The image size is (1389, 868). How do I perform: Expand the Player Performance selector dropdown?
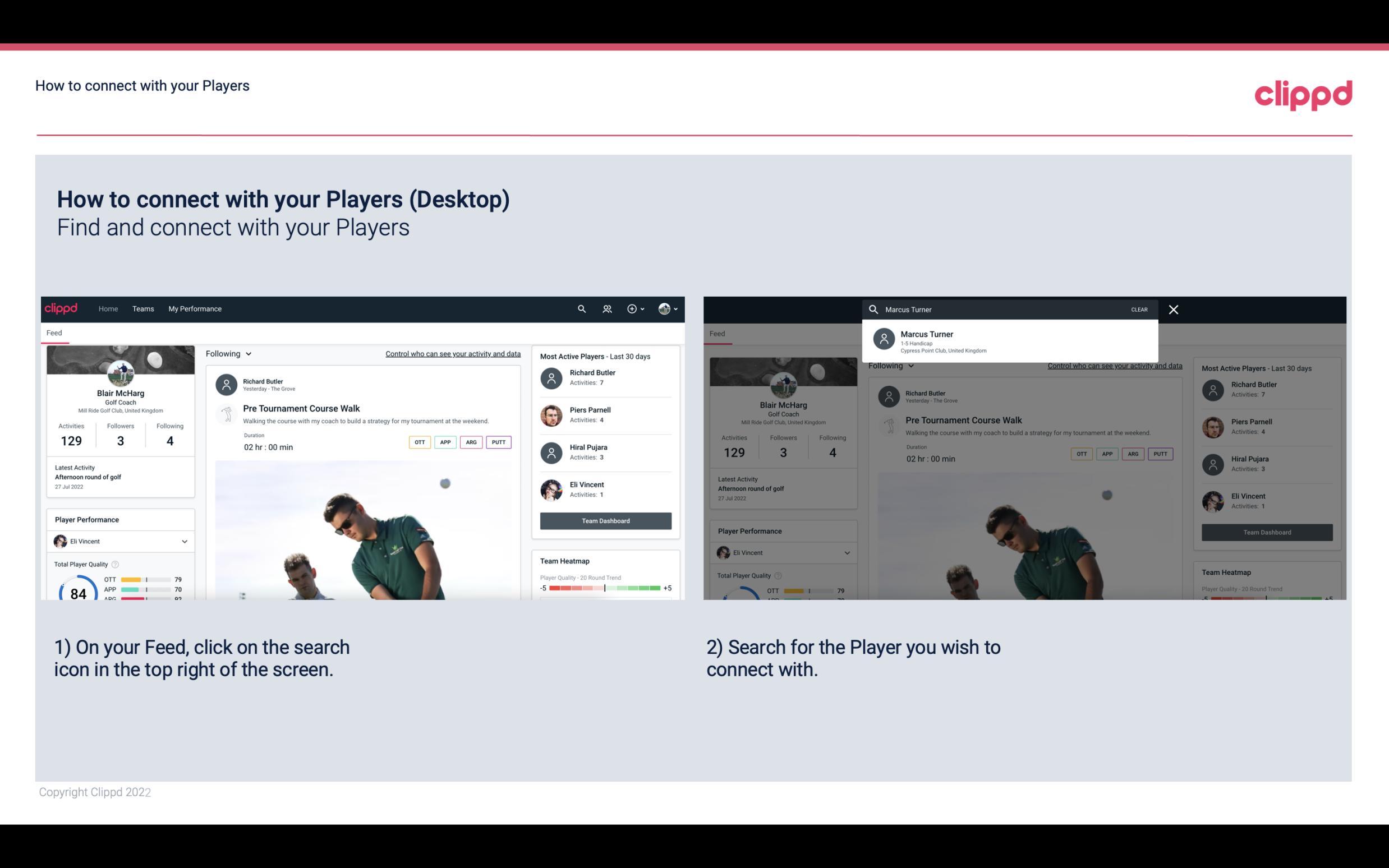pos(183,541)
